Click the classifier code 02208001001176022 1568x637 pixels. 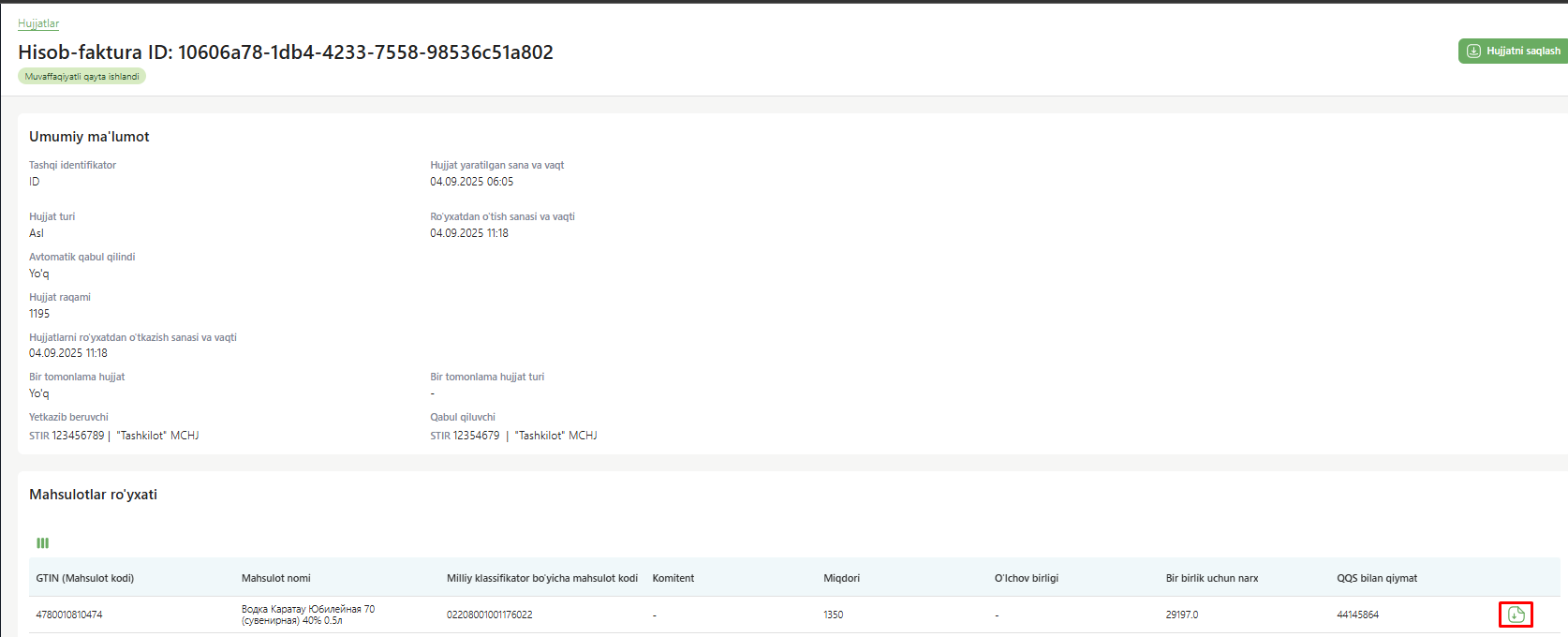click(x=489, y=615)
